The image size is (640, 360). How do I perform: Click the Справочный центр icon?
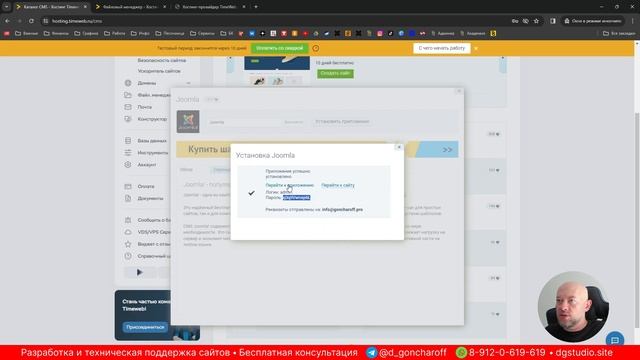(x=128, y=256)
